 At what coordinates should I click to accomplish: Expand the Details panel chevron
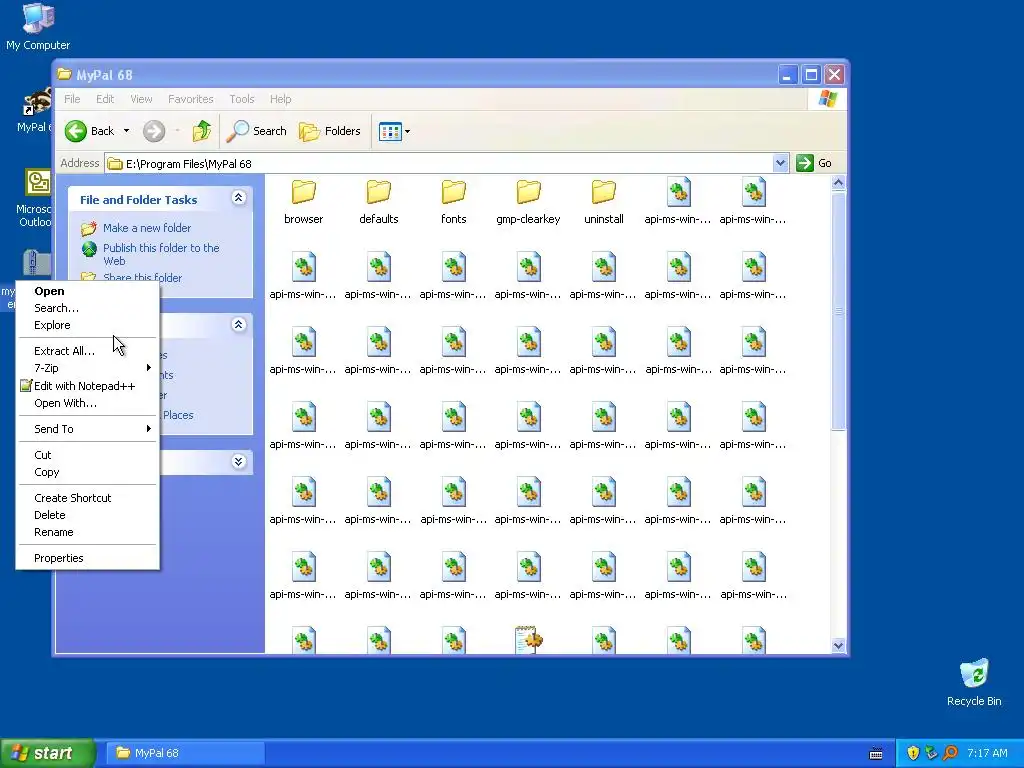[x=238, y=462]
